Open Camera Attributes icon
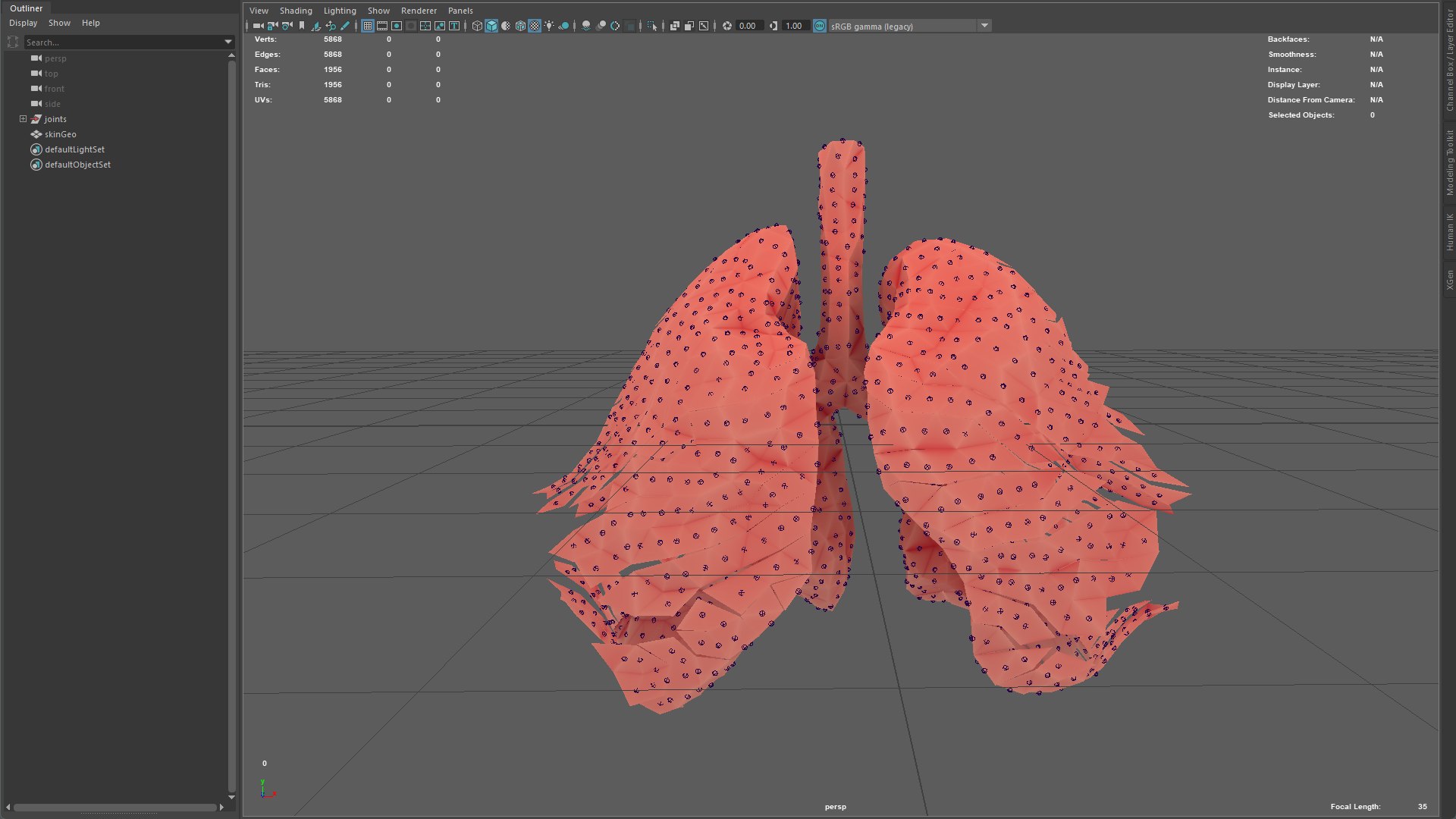This screenshot has width=1456, height=819. tap(287, 26)
